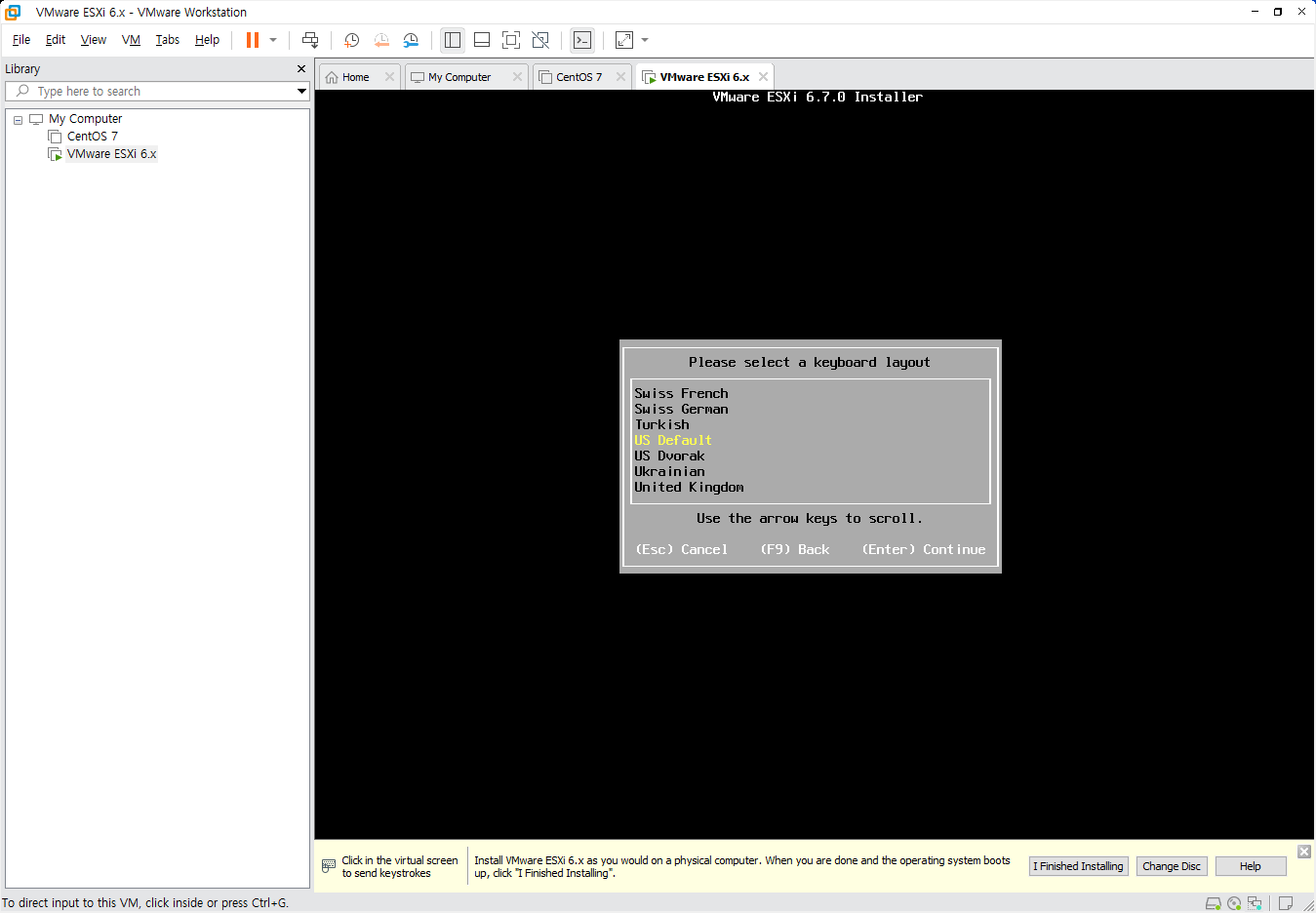Click the hard disk status bar icon
1316x913 pixels.
1214,903
